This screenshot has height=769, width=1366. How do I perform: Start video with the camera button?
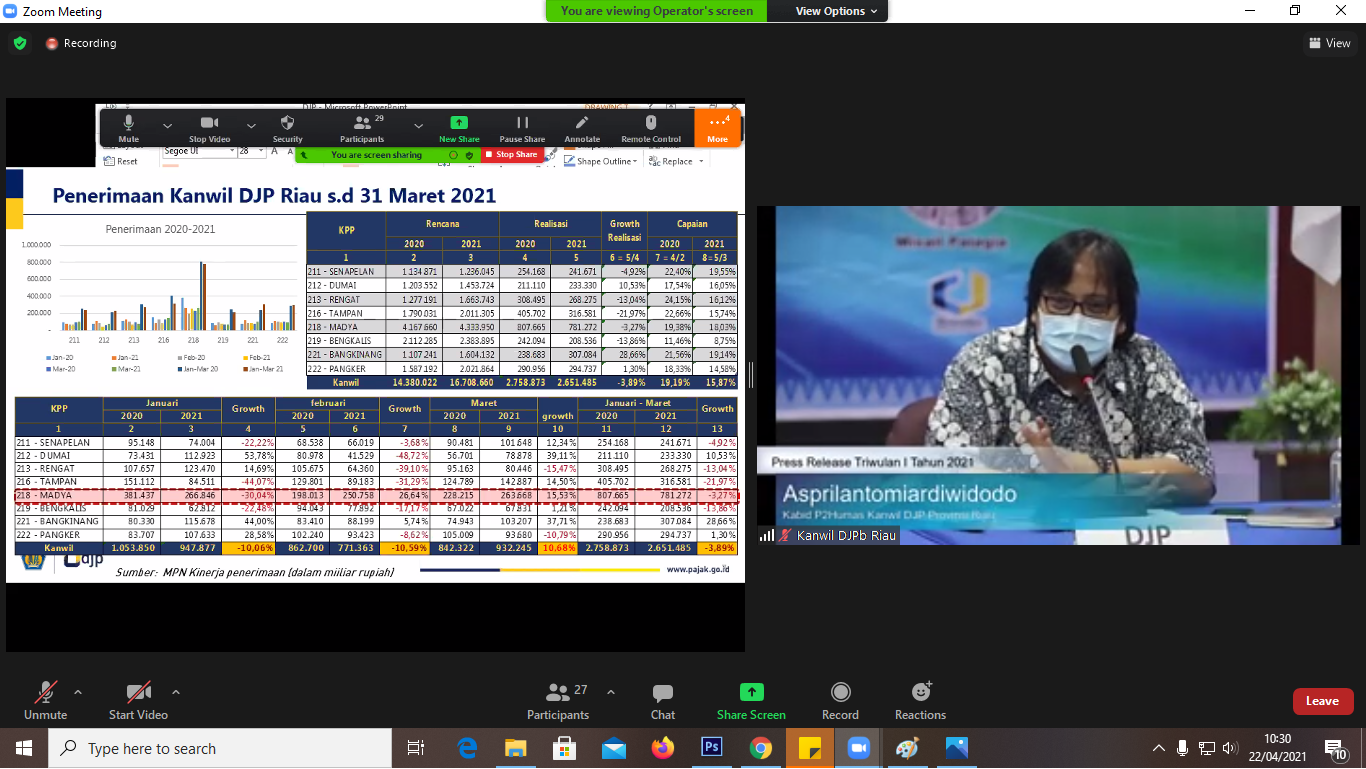(138, 693)
